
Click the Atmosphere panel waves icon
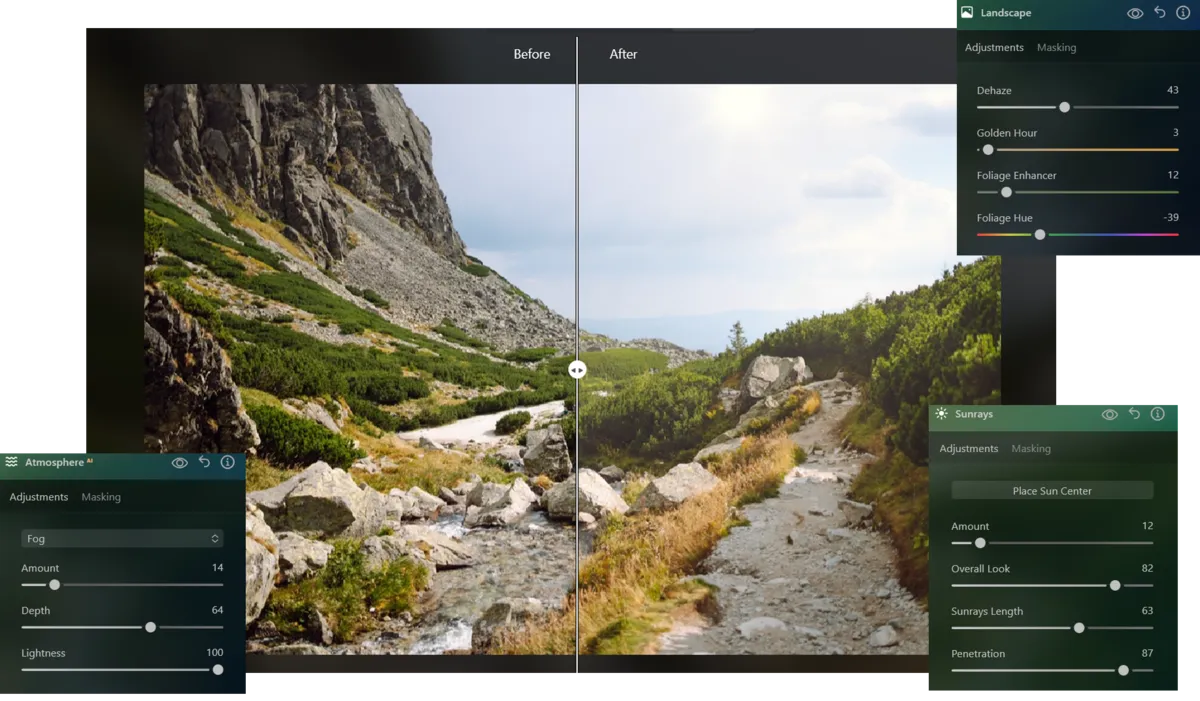coord(12,462)
